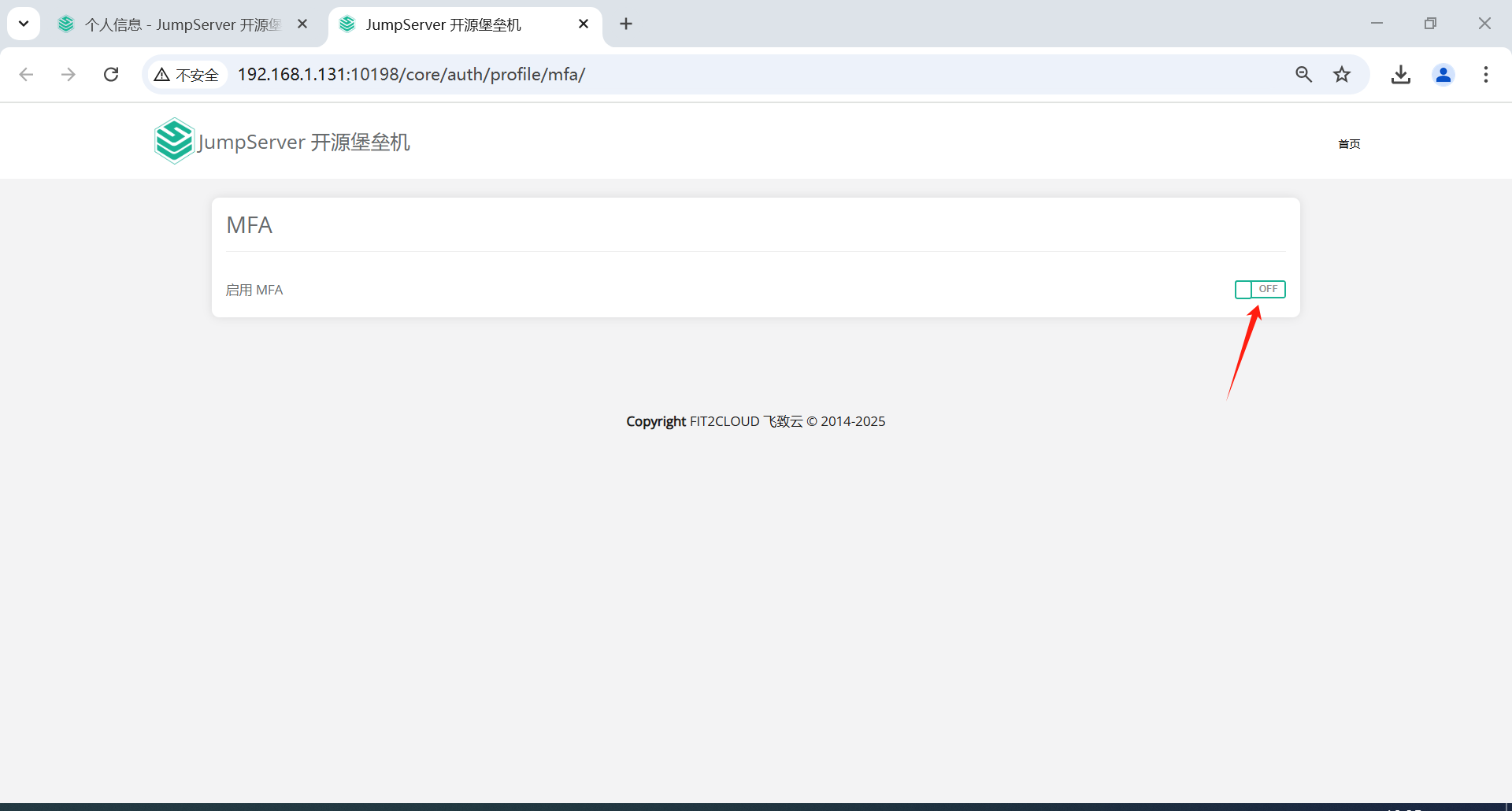Open the 首页 home link
Image resolution: width=1512 pixels, height=811 pixels.
coord(1349,144)
